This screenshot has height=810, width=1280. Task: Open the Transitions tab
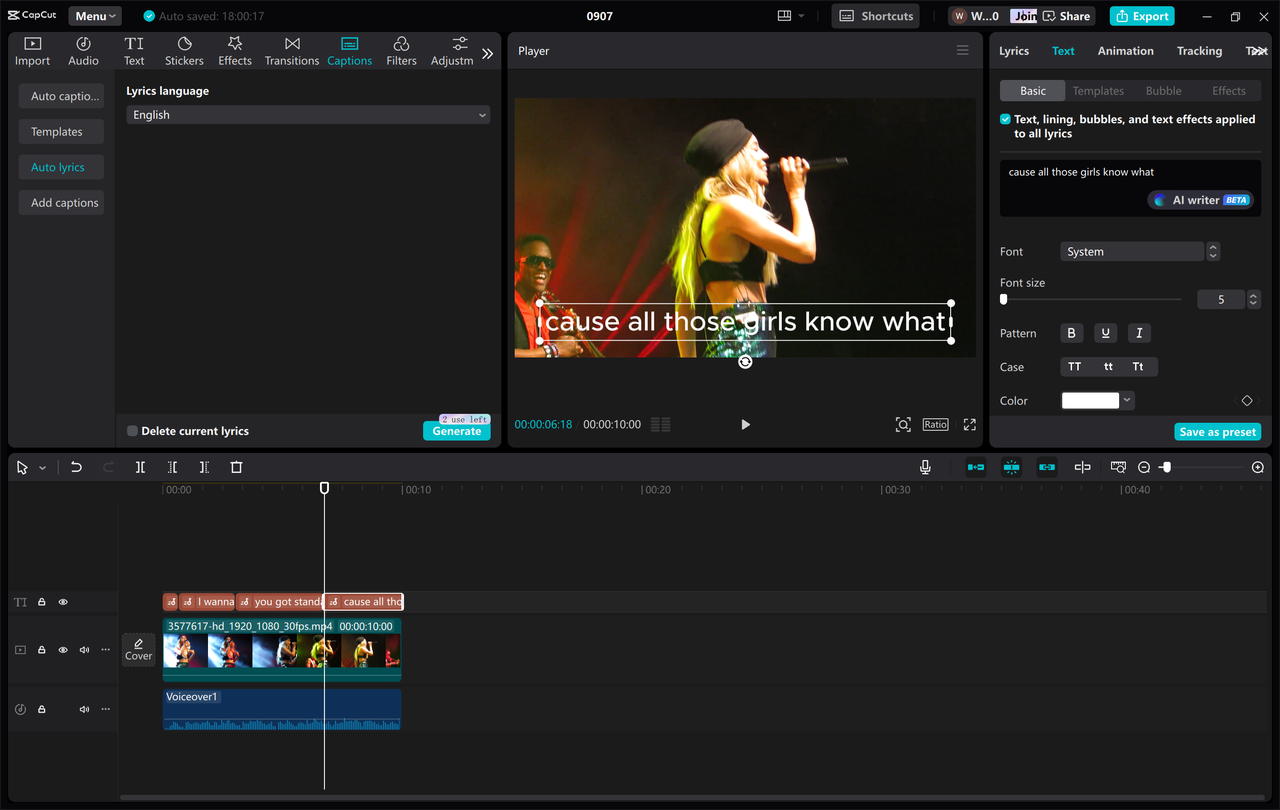coord(292,51)
